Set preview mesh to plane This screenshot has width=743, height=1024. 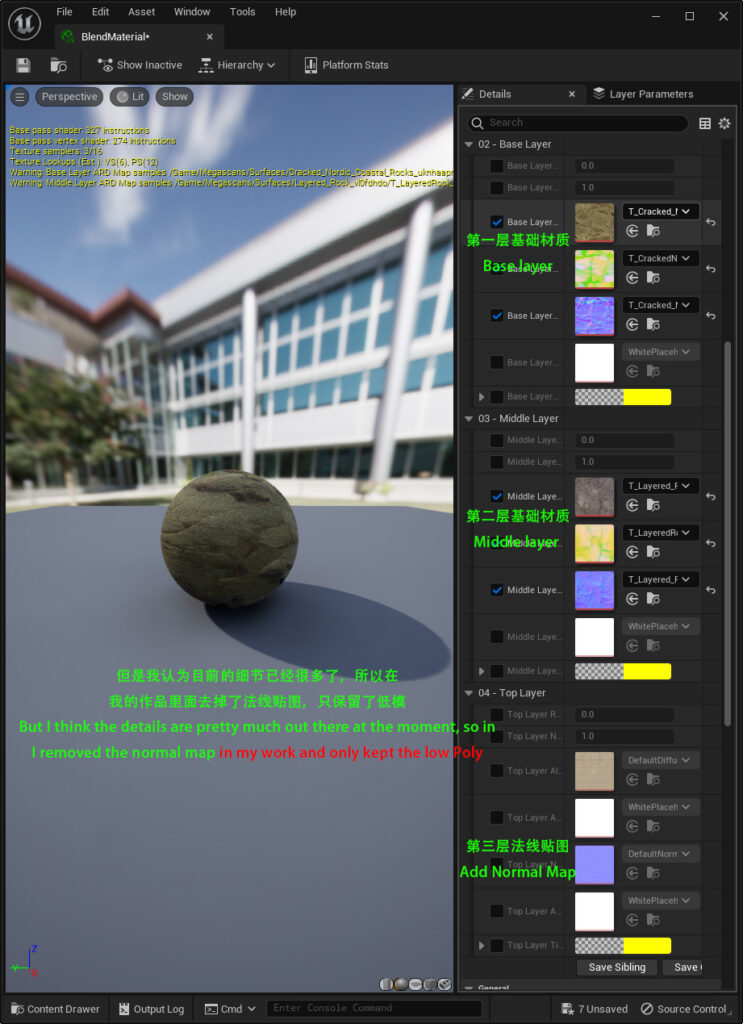415,984
